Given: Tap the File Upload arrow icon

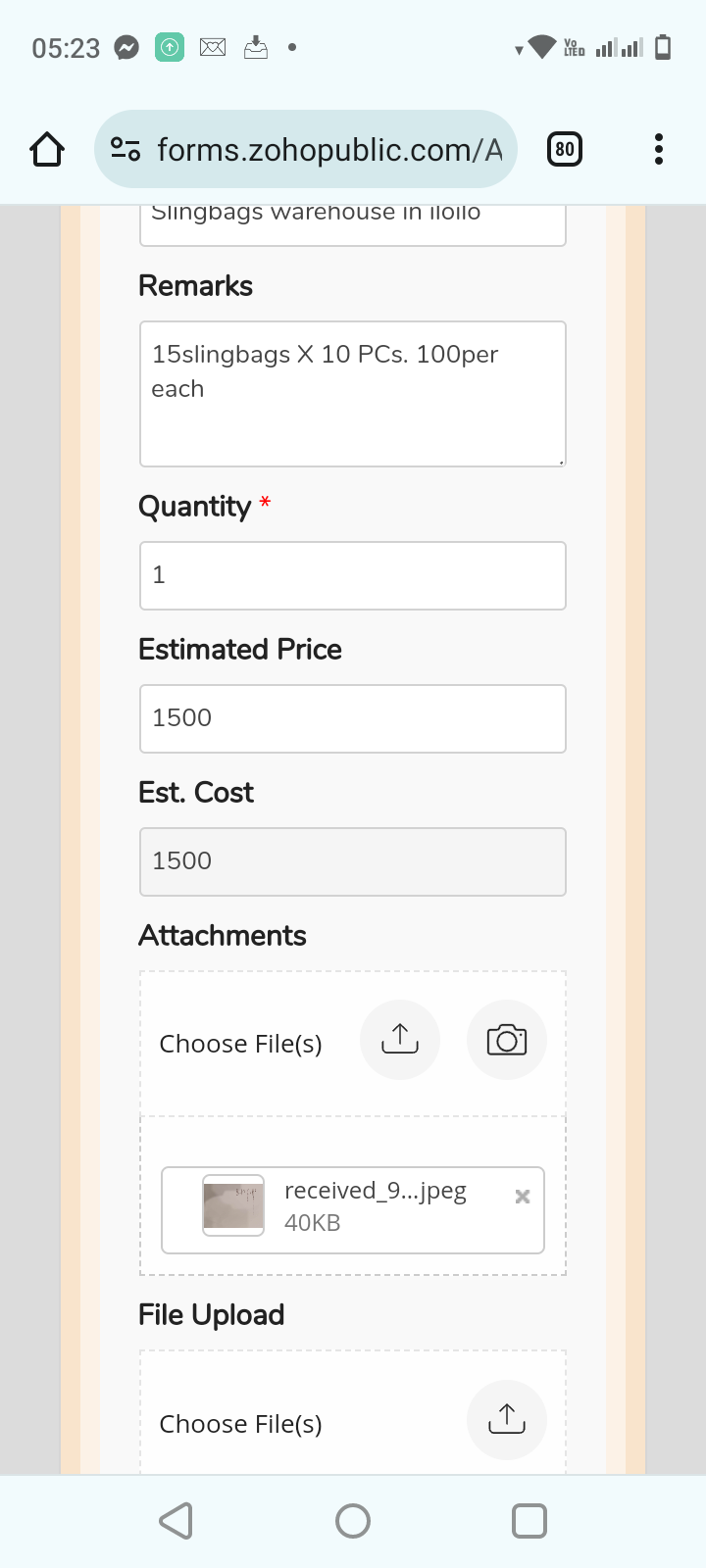Looking at the screenshot, I should 506,1420.
